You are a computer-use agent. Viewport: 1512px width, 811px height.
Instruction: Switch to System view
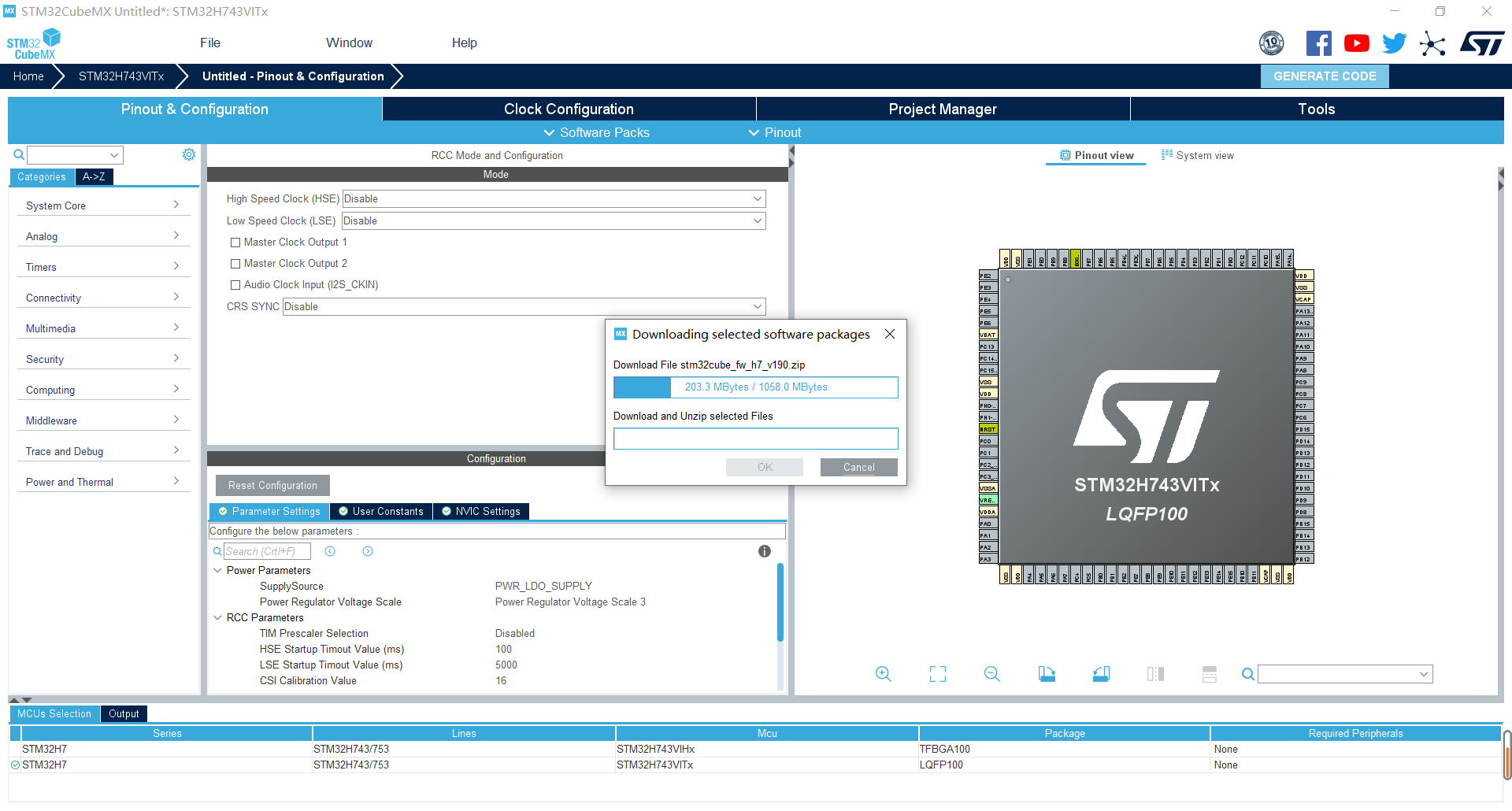point(1198,155)
